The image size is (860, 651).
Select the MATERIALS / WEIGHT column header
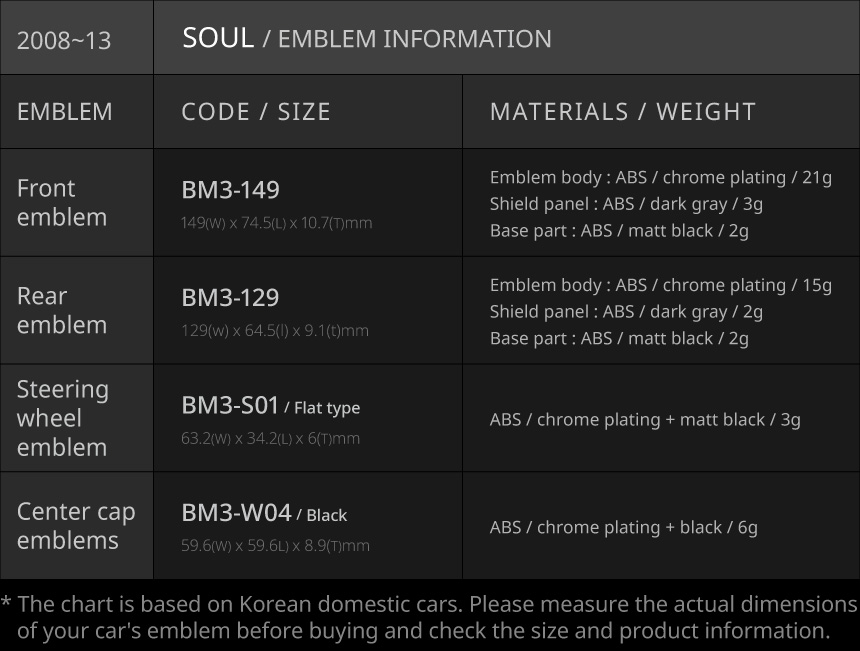[622, 111]
